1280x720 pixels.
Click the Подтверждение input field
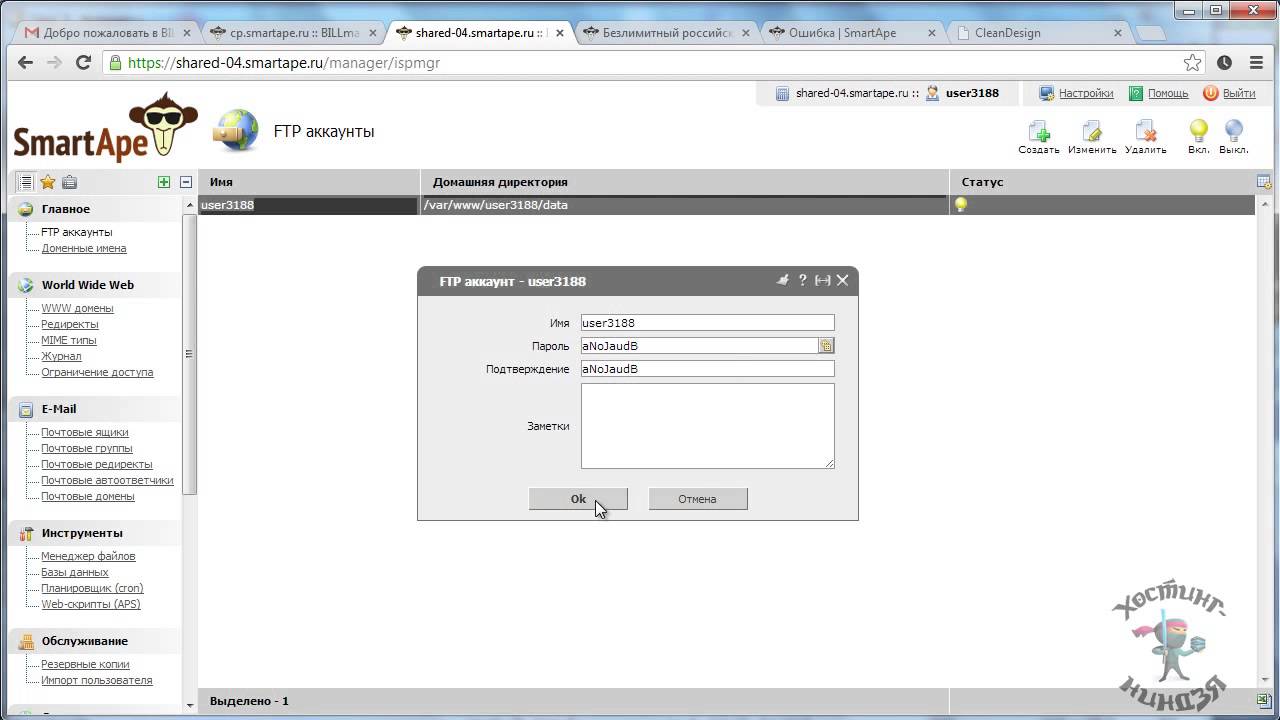click(x=707, y=369)
